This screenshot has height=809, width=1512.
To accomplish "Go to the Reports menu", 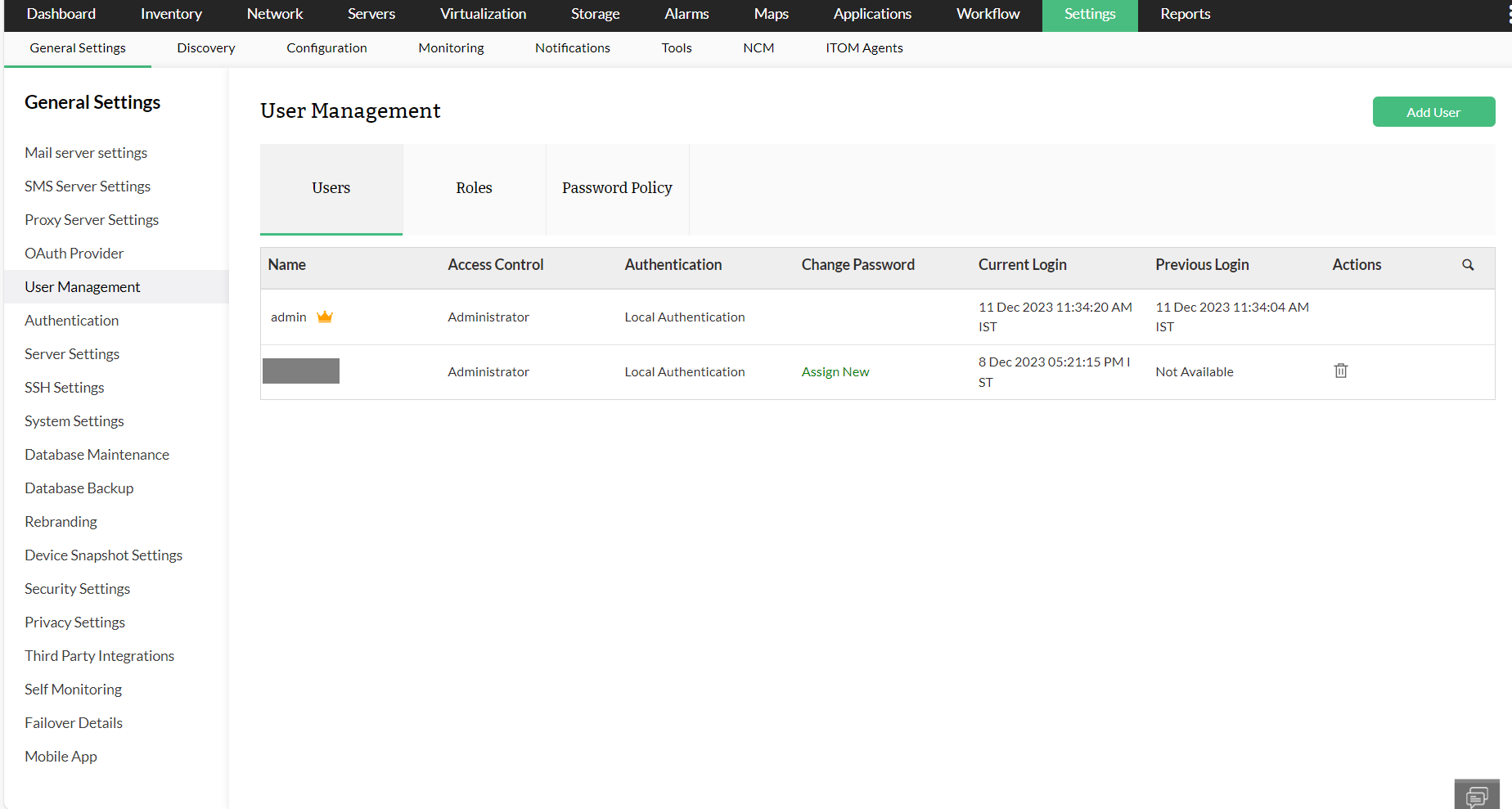I will pos(1185,14).
